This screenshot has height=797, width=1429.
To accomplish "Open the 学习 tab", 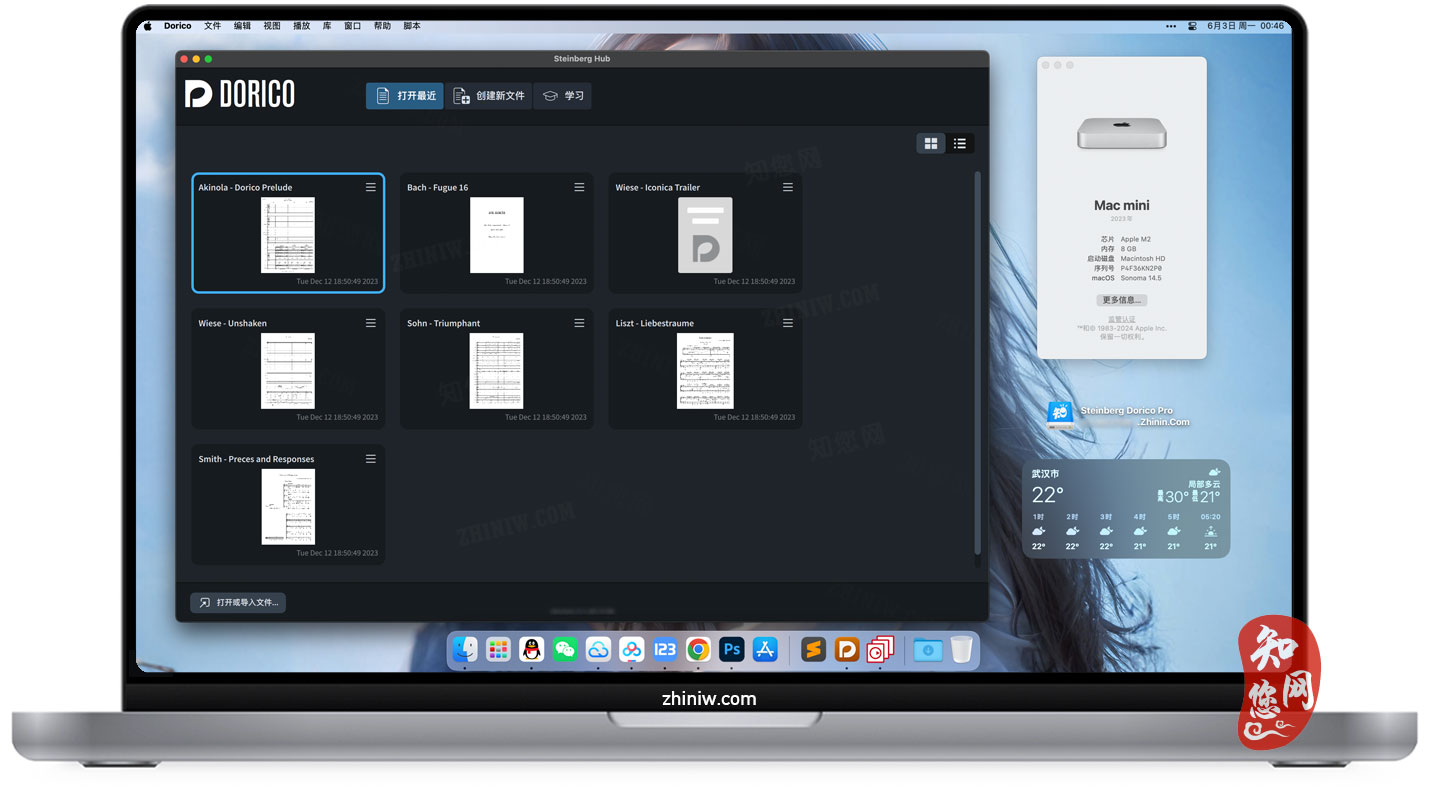I will (x=563, y=96).
